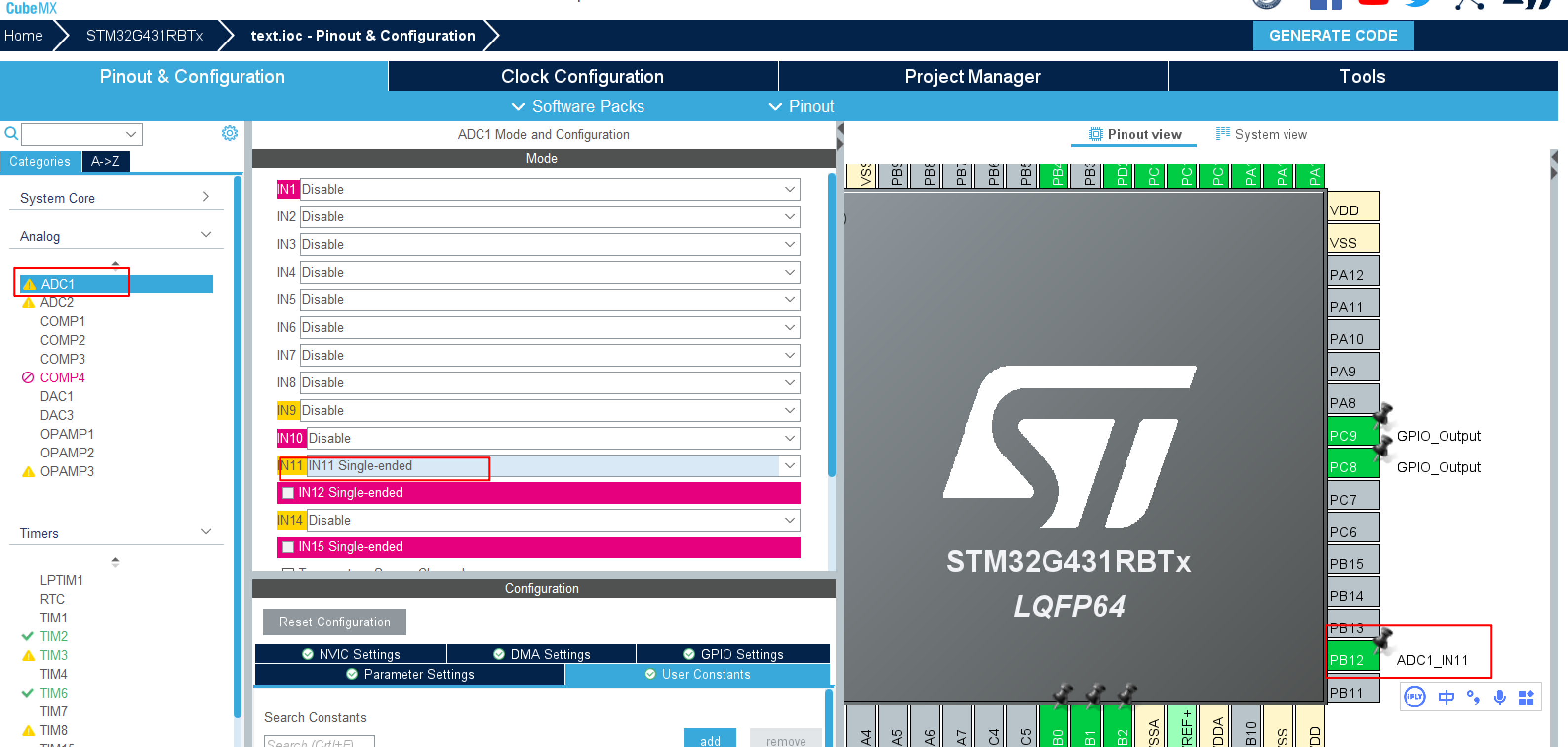1568x747 pixels.
Task: Switch to Tools tab
Action: (1362, 76)
